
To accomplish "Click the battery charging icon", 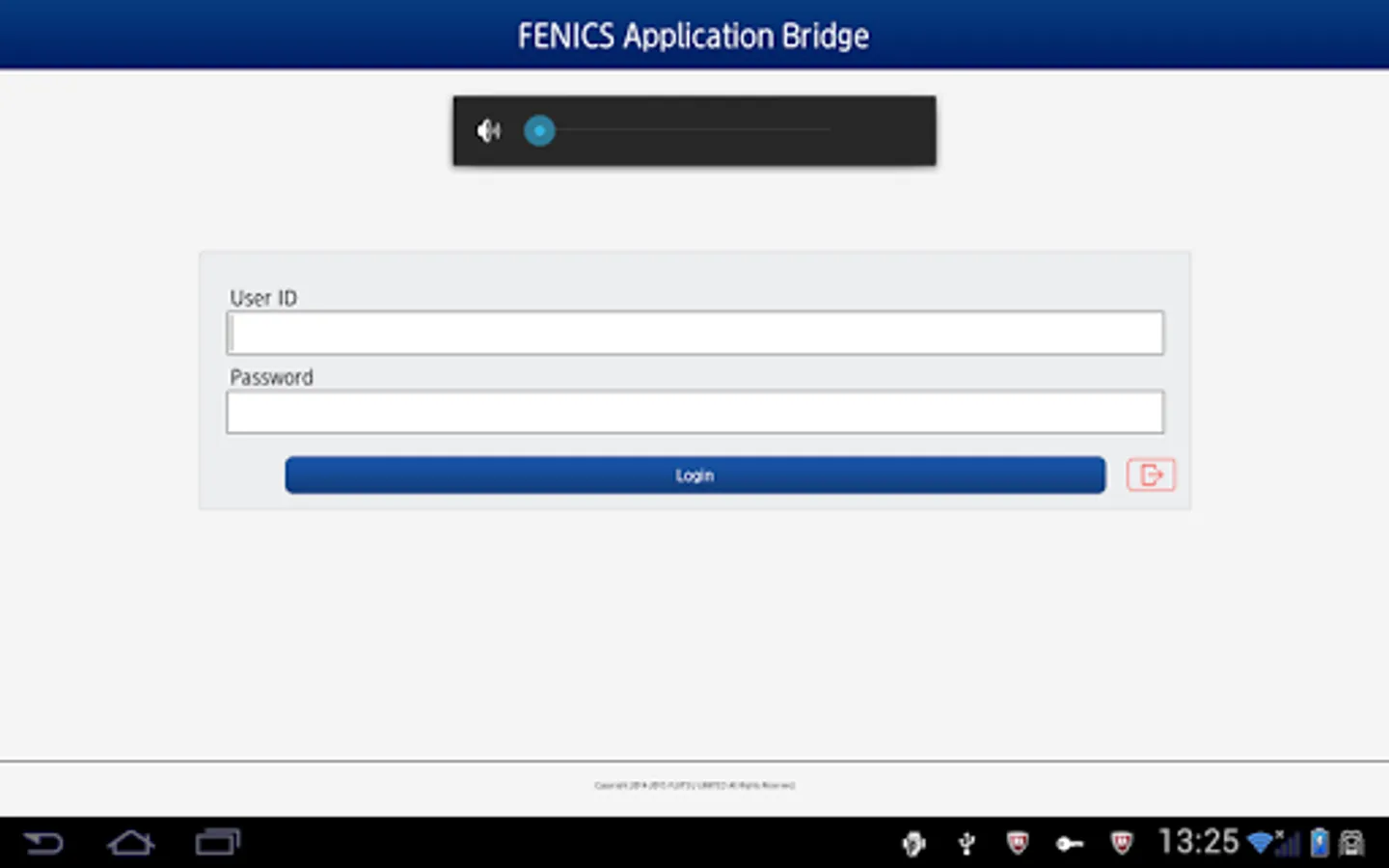I will coord(1320,843).
